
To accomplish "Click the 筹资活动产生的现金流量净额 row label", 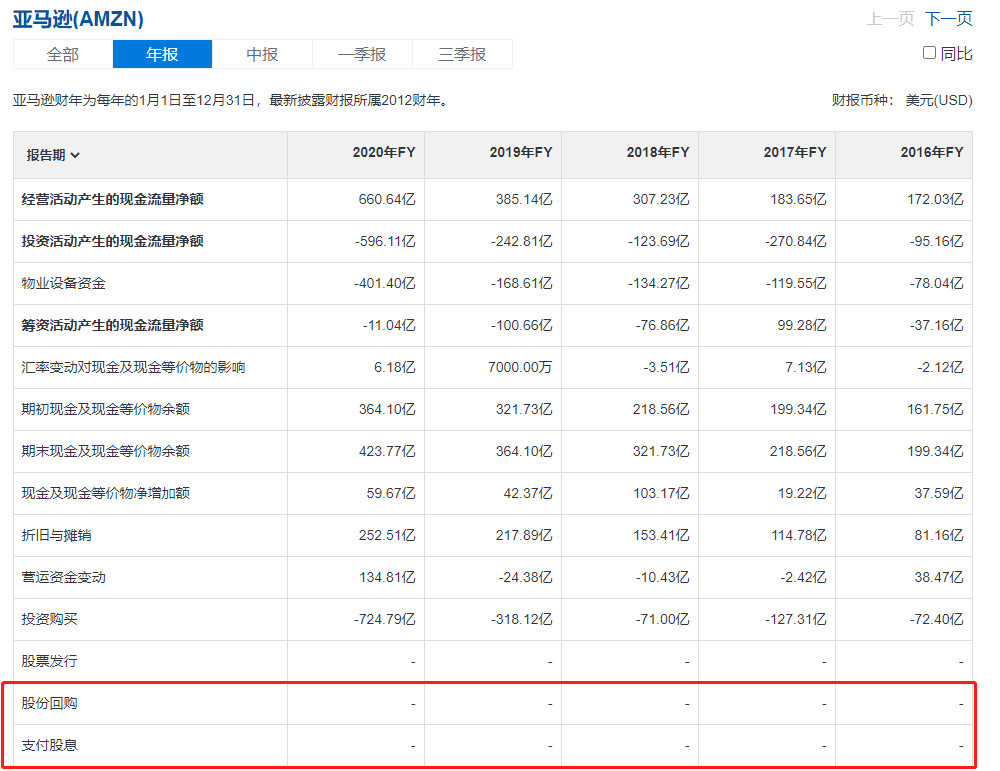I will click(112, 325).
